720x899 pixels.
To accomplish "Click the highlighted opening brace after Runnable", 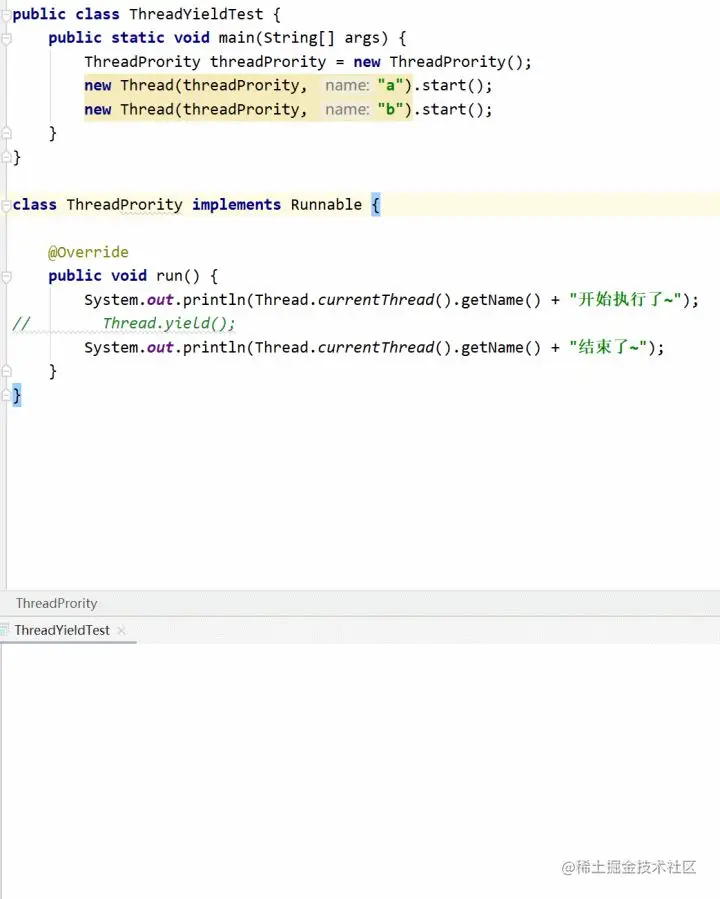I will point(375,205).
